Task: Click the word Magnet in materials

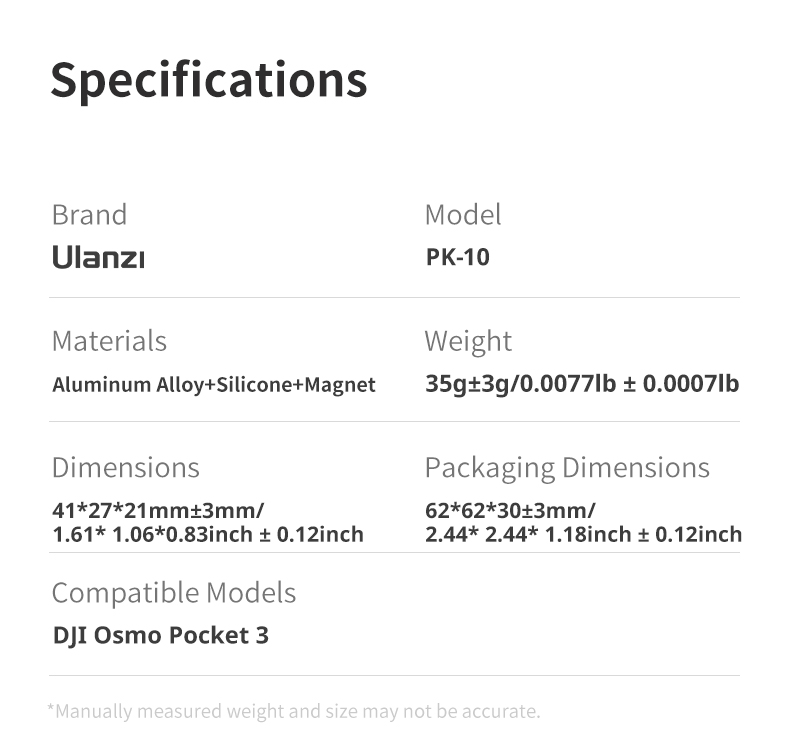Action: click(x=340, y=384)
